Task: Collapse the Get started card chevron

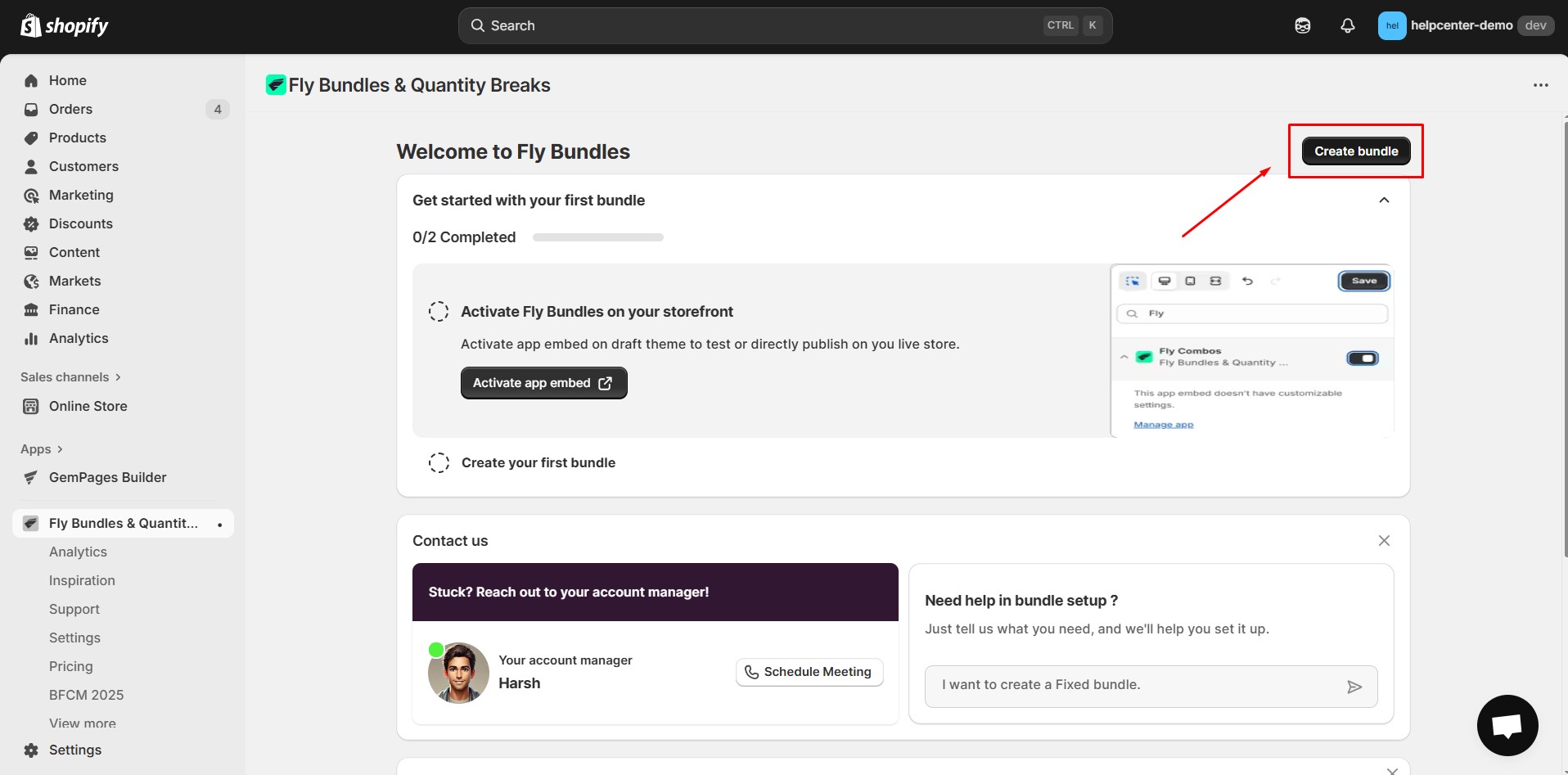Action: coord(1384,201)
